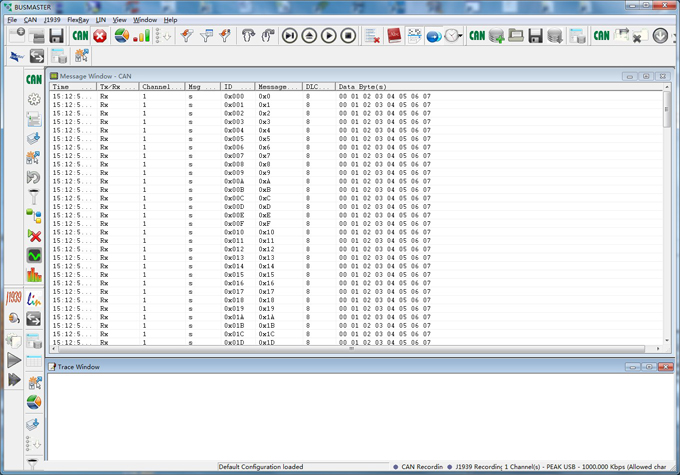Click the green CAN connect icon in toolbar
The image size is (680, 475).
coord(80,36)
